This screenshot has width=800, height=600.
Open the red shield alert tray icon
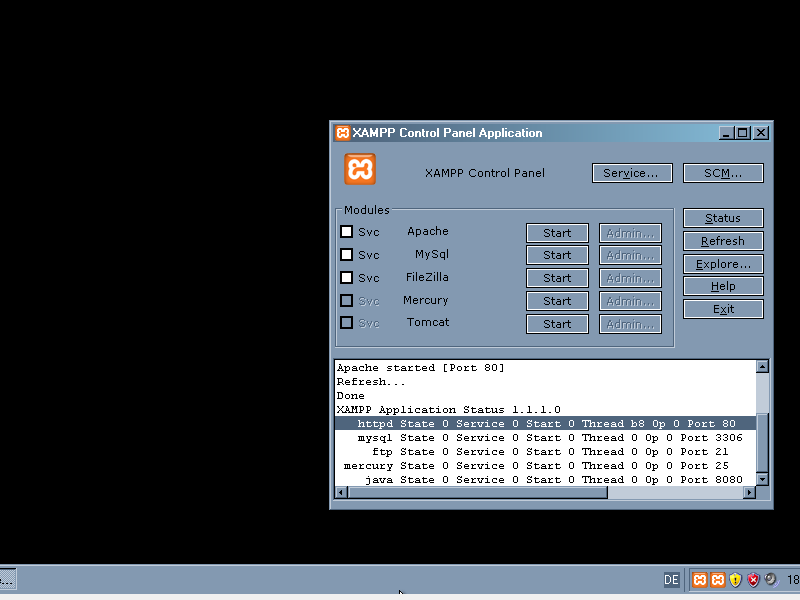(753, 580)
